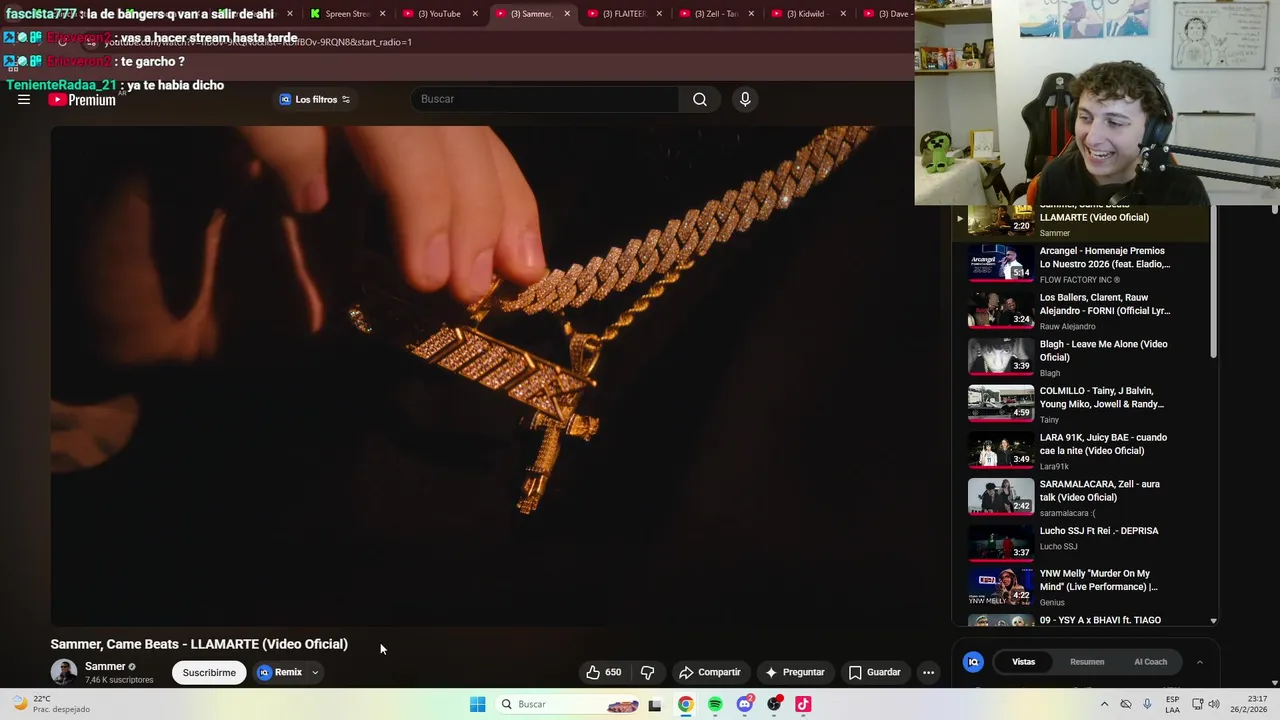
Task: Open Los Ballers FORNI video thumbnail
Action: (x=1001, y=310)
